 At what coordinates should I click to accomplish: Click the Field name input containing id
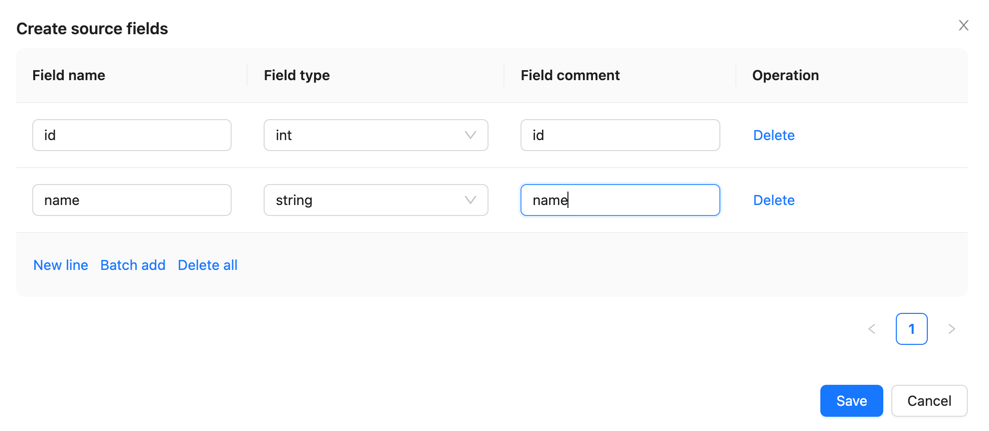pos(132,135)
